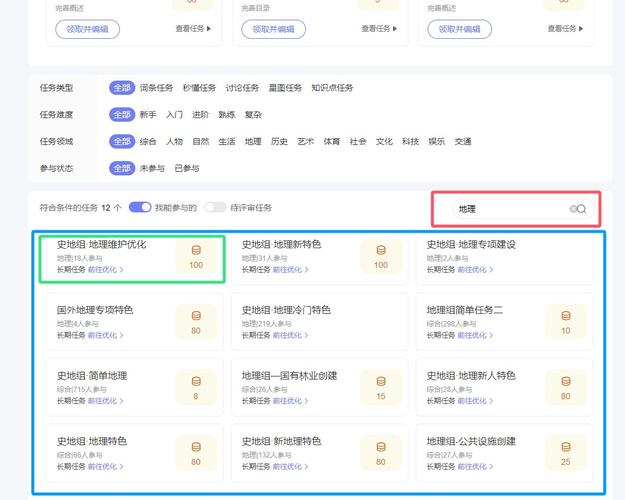
Task: Filter task type to 知识点任务
Action: (332, 88)
